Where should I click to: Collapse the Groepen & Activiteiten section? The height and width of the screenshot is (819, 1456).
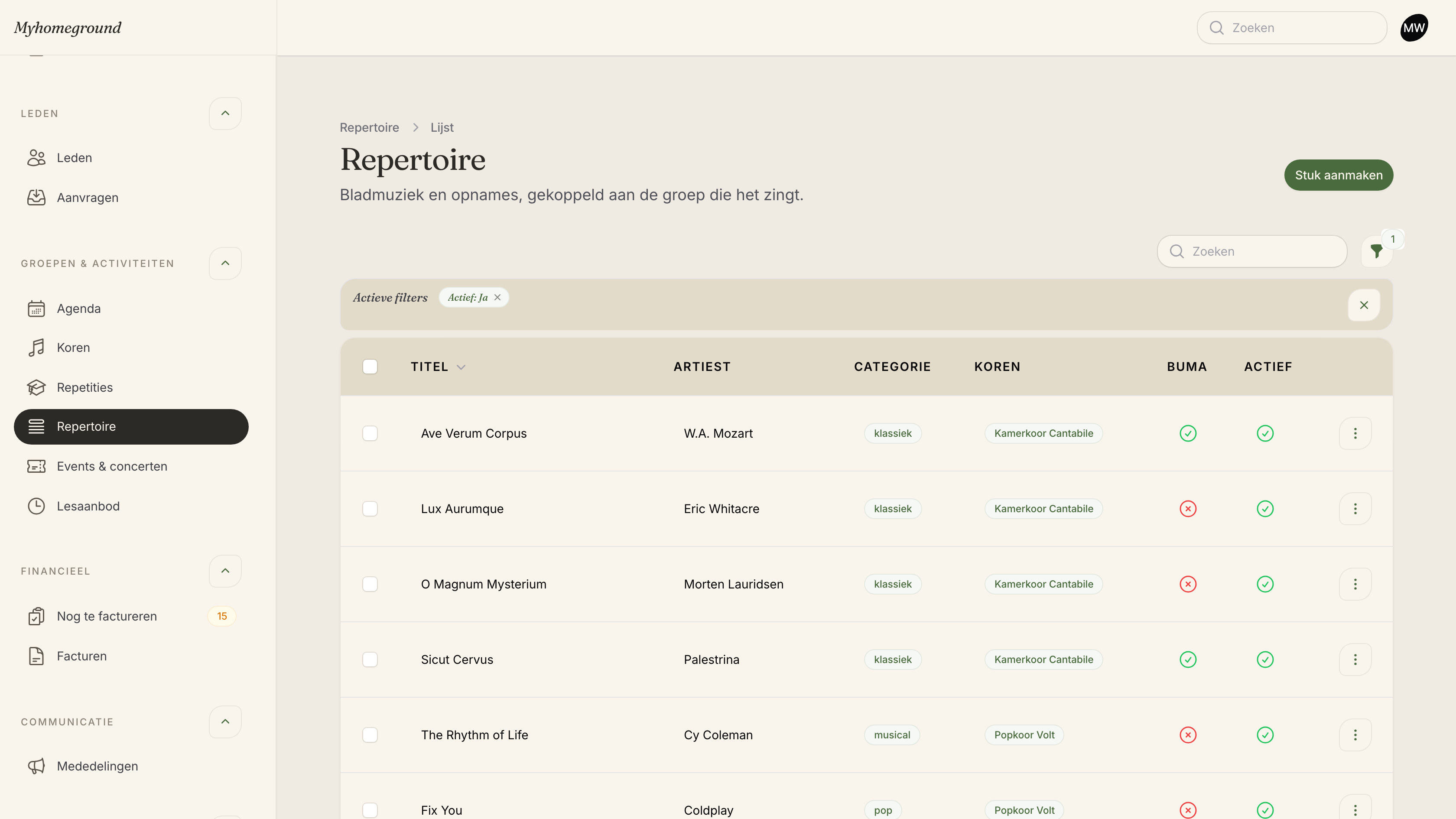tap(225, 263)
